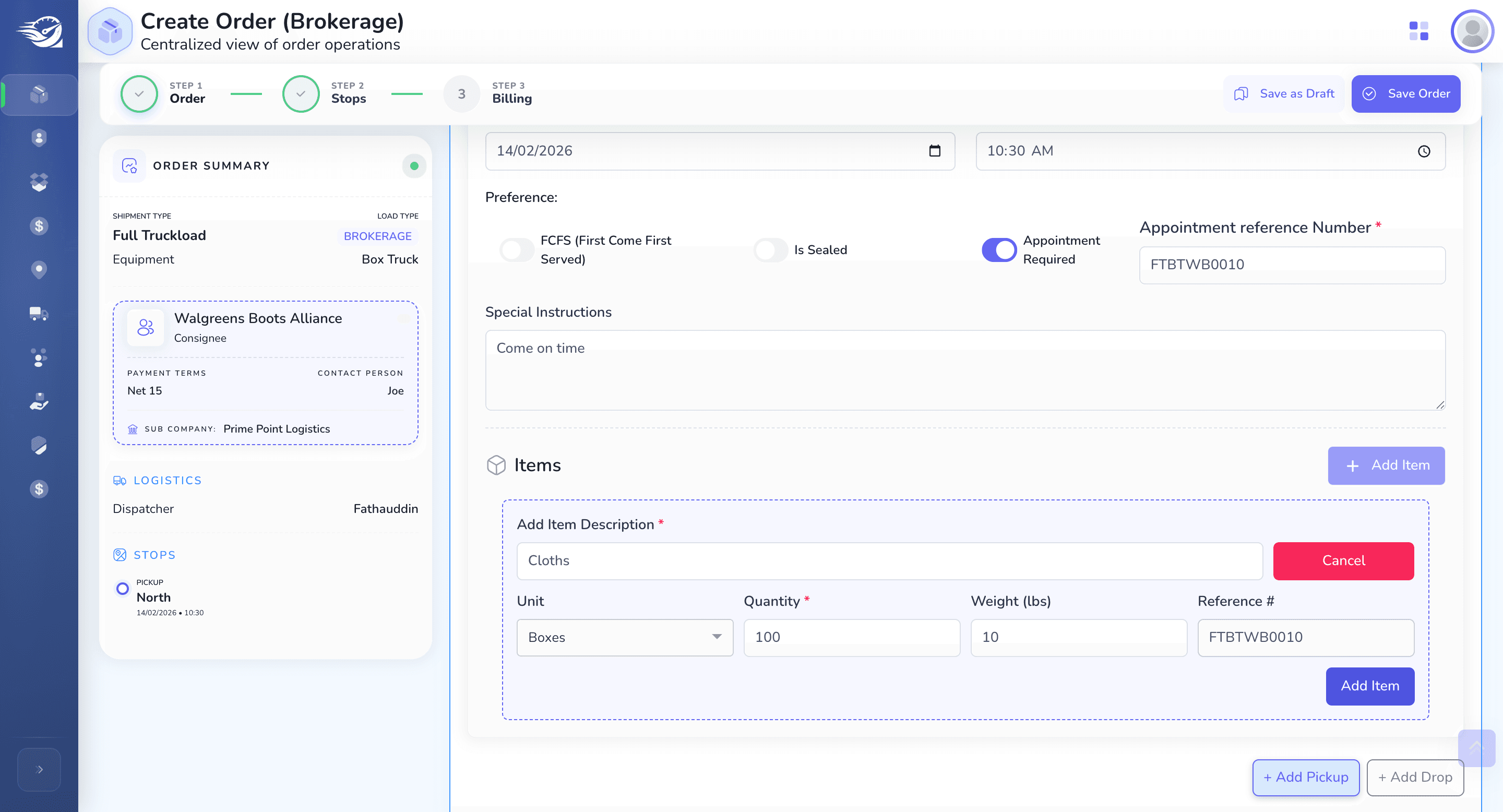
Task: Open the Unit dropdown showing Boxes
Action: [624, 638]
